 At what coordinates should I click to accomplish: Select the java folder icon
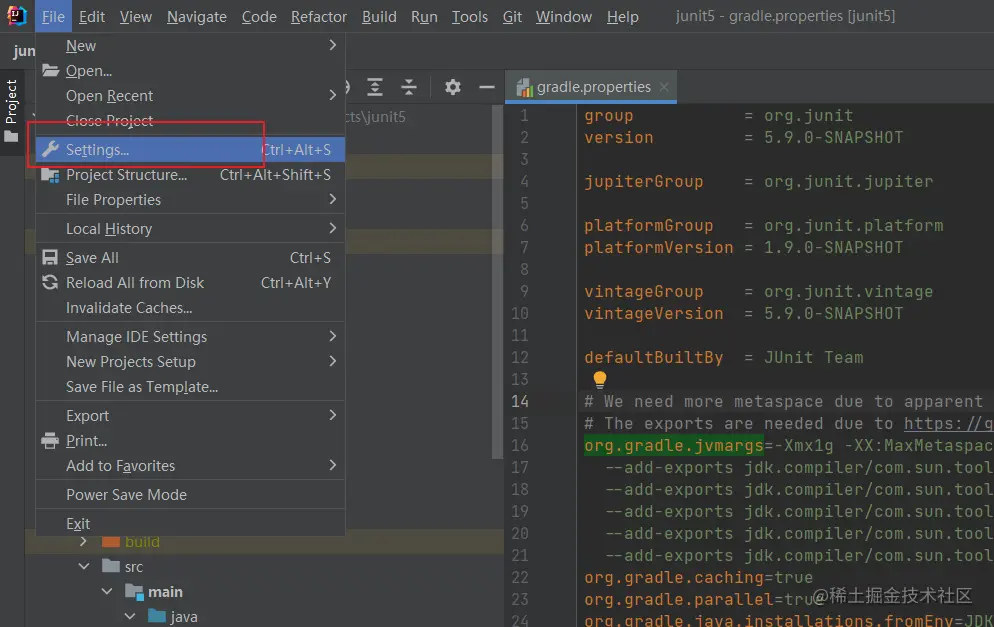click(157, 616)
